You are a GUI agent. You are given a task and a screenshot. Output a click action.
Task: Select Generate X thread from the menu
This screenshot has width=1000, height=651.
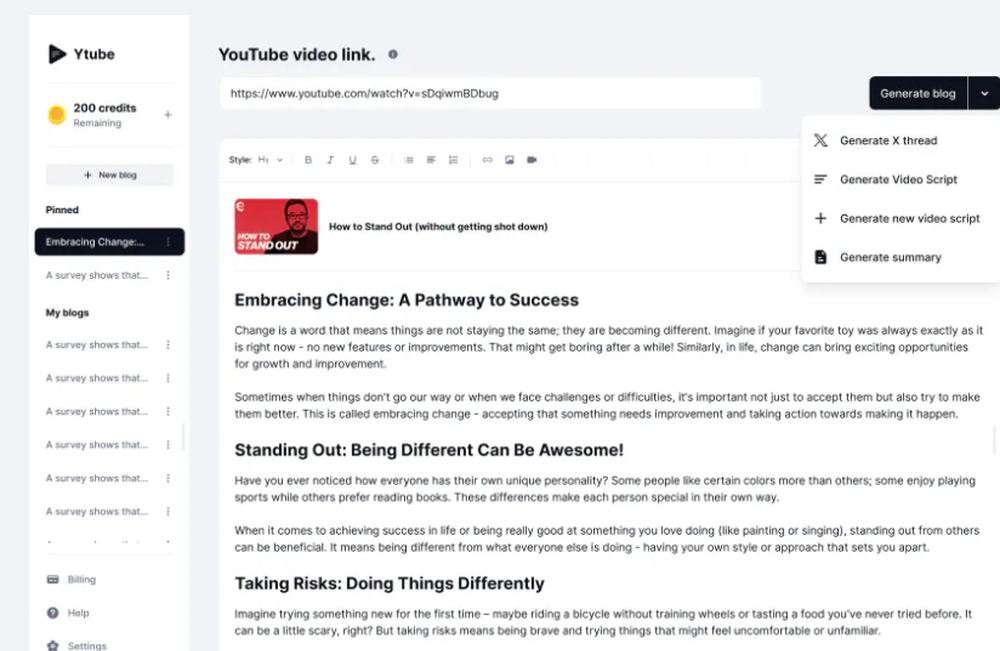(891, 140)
